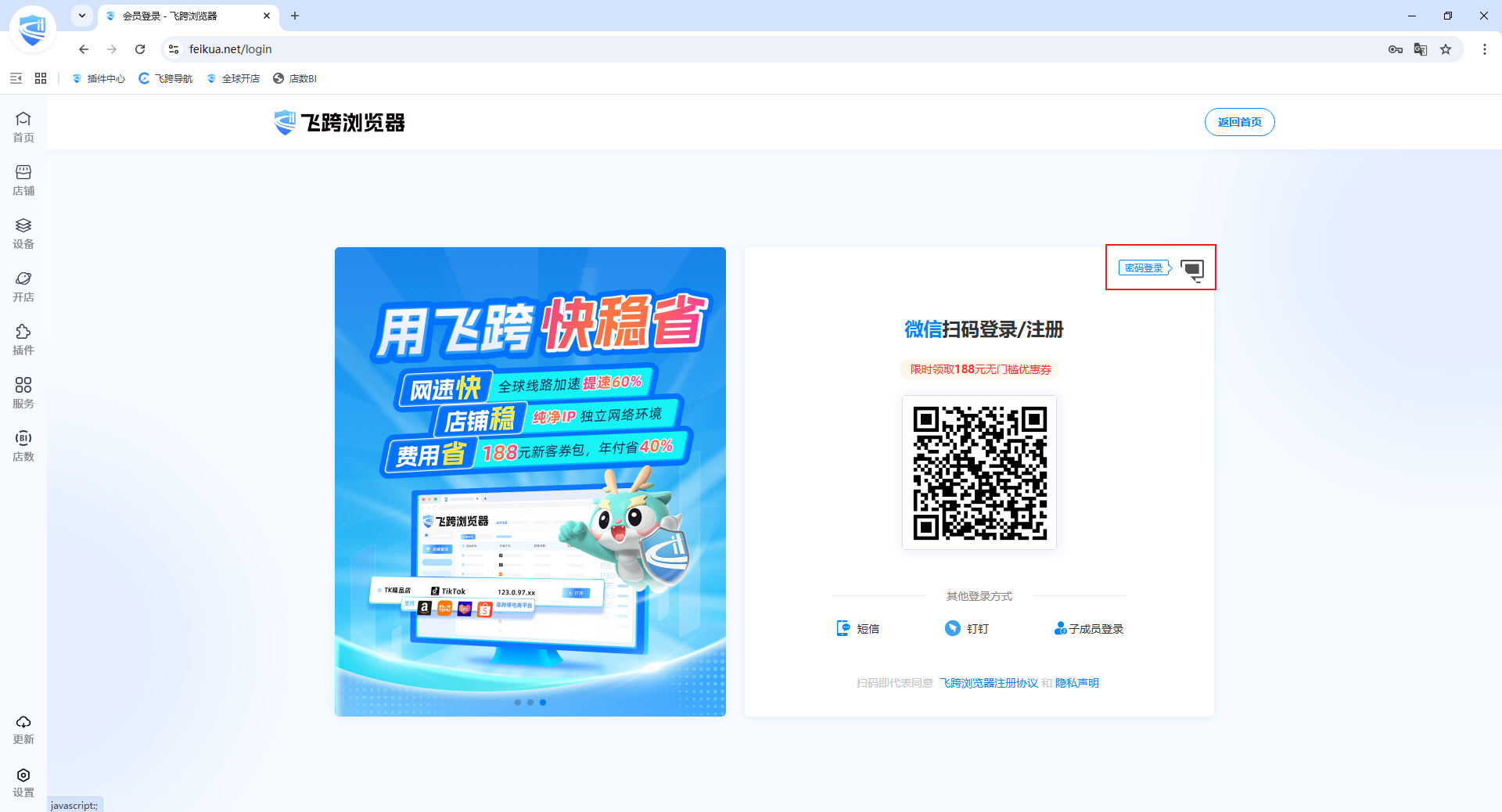
Task: Open a new browser tab
Action: tap(295, 16)
